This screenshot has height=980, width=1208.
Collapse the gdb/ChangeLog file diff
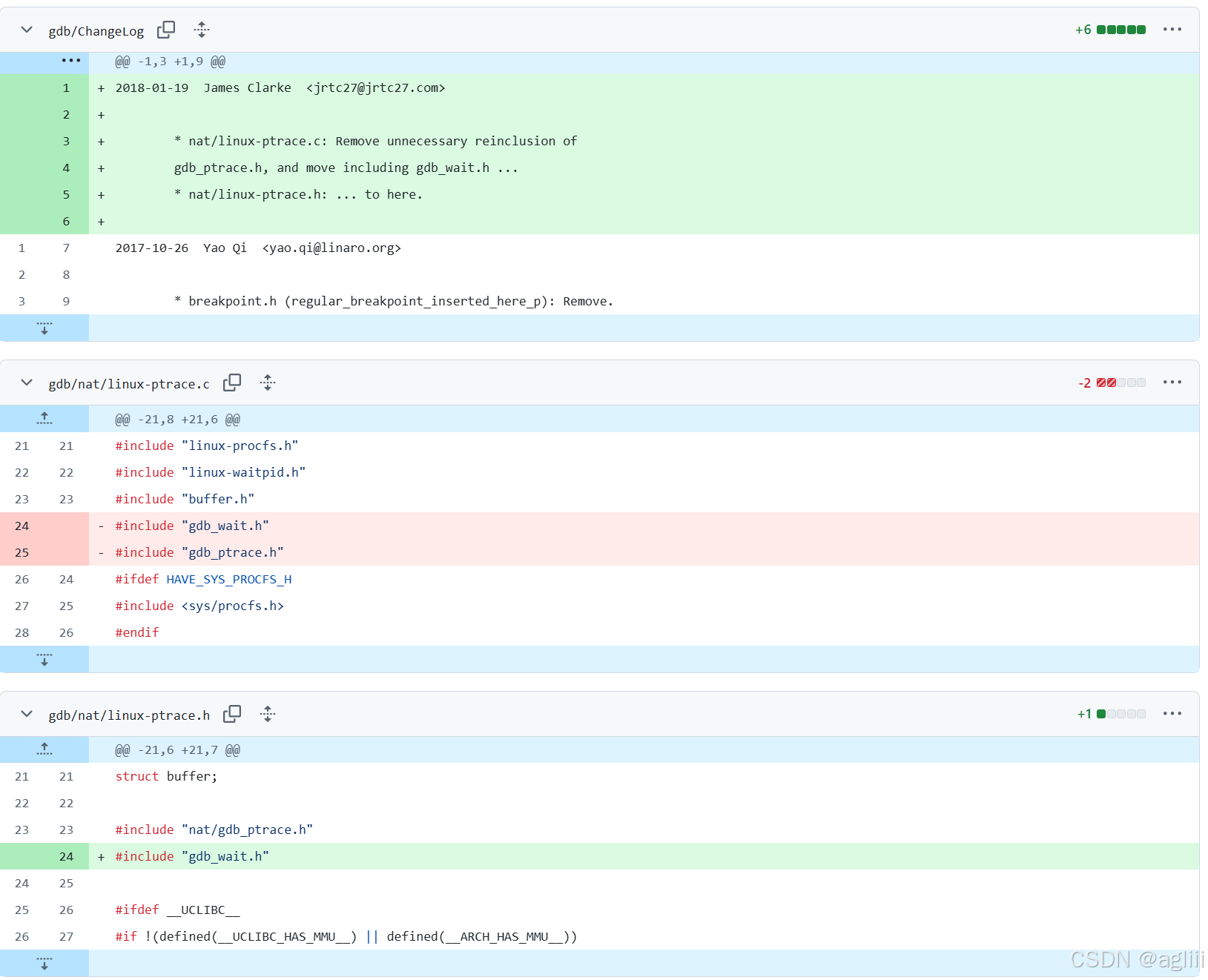26,30
